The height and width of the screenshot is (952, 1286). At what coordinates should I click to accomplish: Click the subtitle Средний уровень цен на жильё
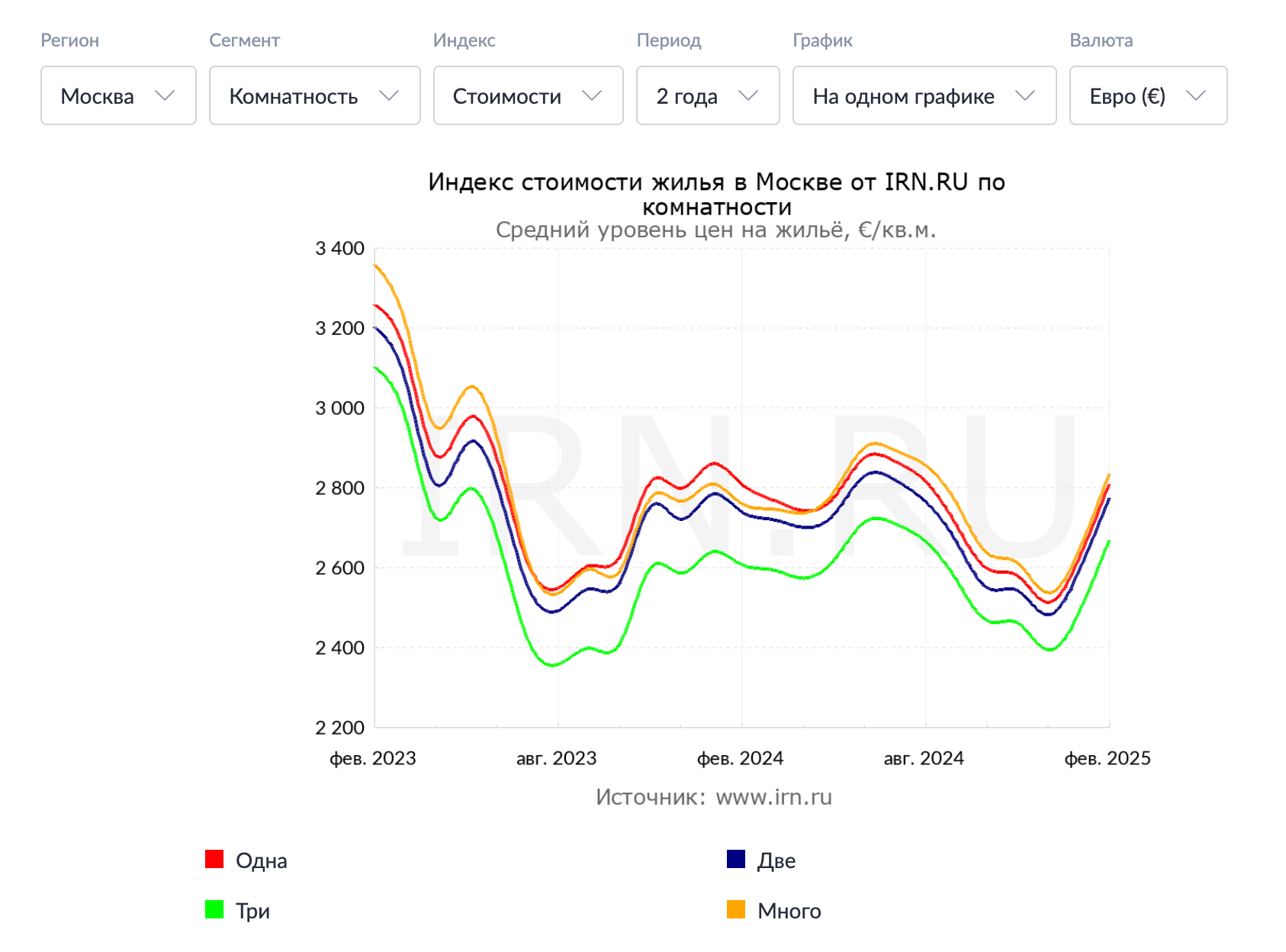[x=715, y=230]
